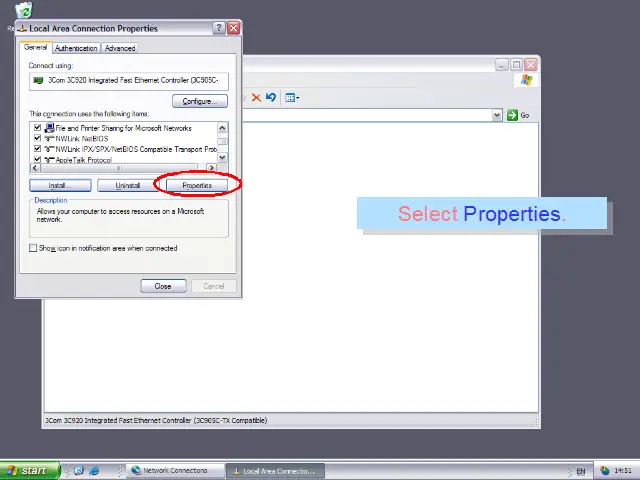Enable Show icon in notification area
The height and width of the screenshot is (480, 640).
coord(33,248)
